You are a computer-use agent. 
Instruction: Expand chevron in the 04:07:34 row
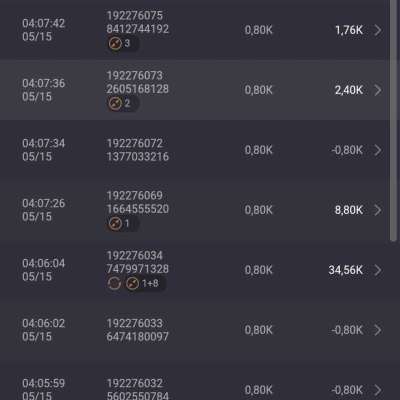(378, 150)
